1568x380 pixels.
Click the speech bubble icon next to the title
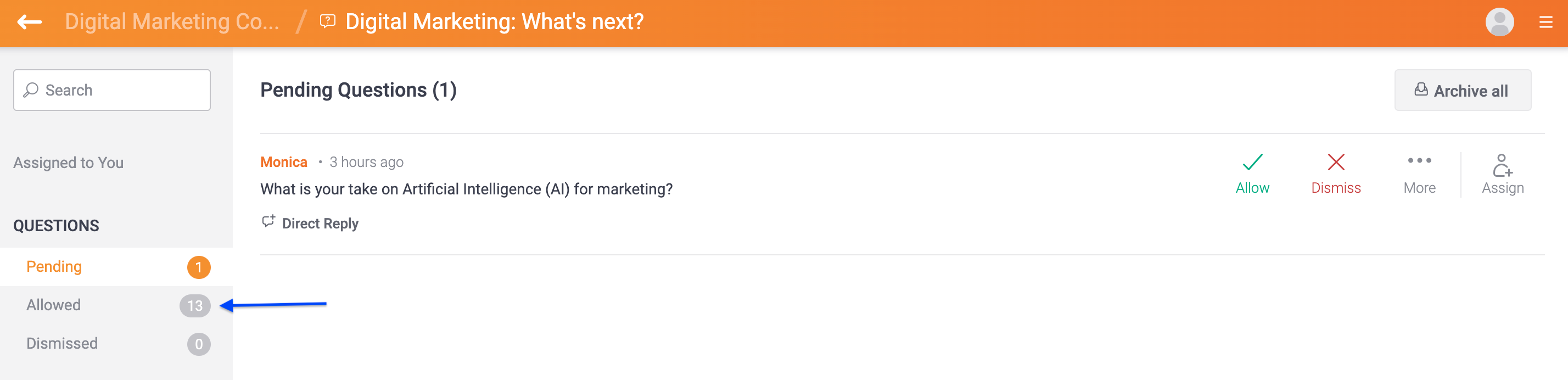click(327, 22)
